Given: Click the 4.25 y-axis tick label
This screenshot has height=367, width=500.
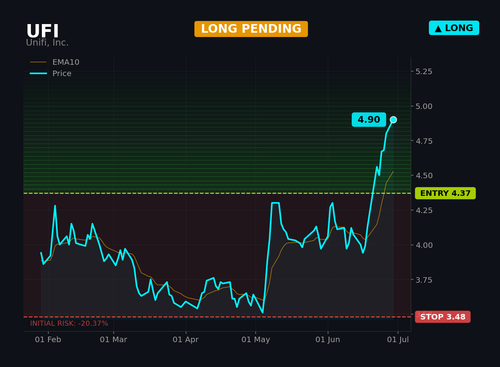Looking at the screenshot, I should point(424,210).
